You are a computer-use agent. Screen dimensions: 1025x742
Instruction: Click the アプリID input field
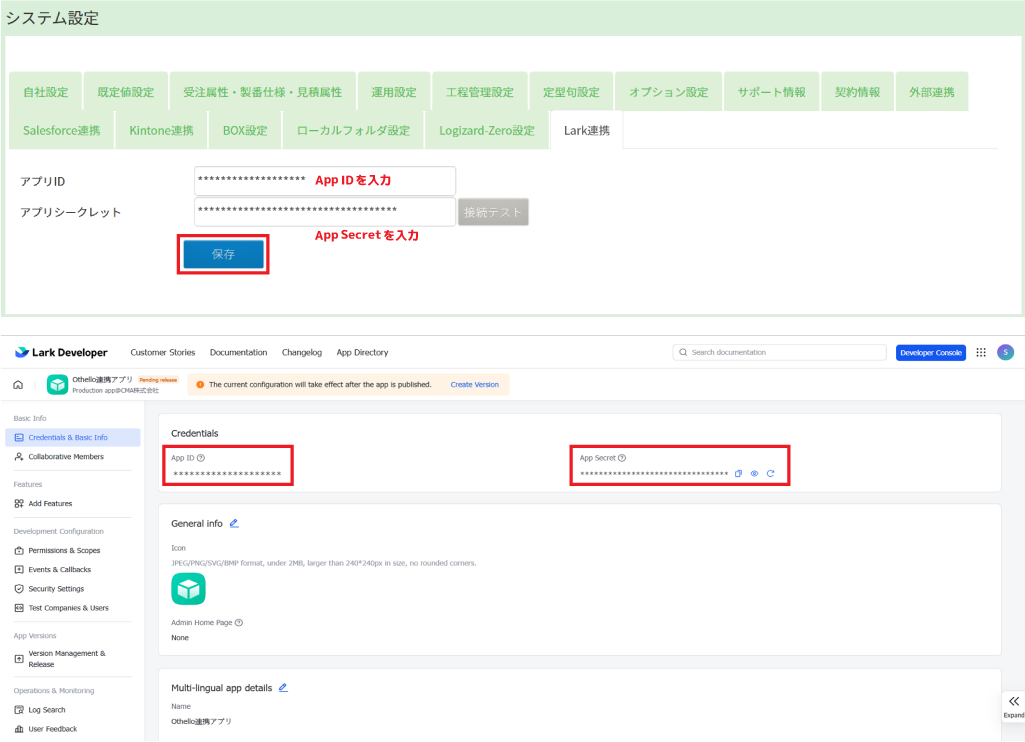tap(325, 180)
